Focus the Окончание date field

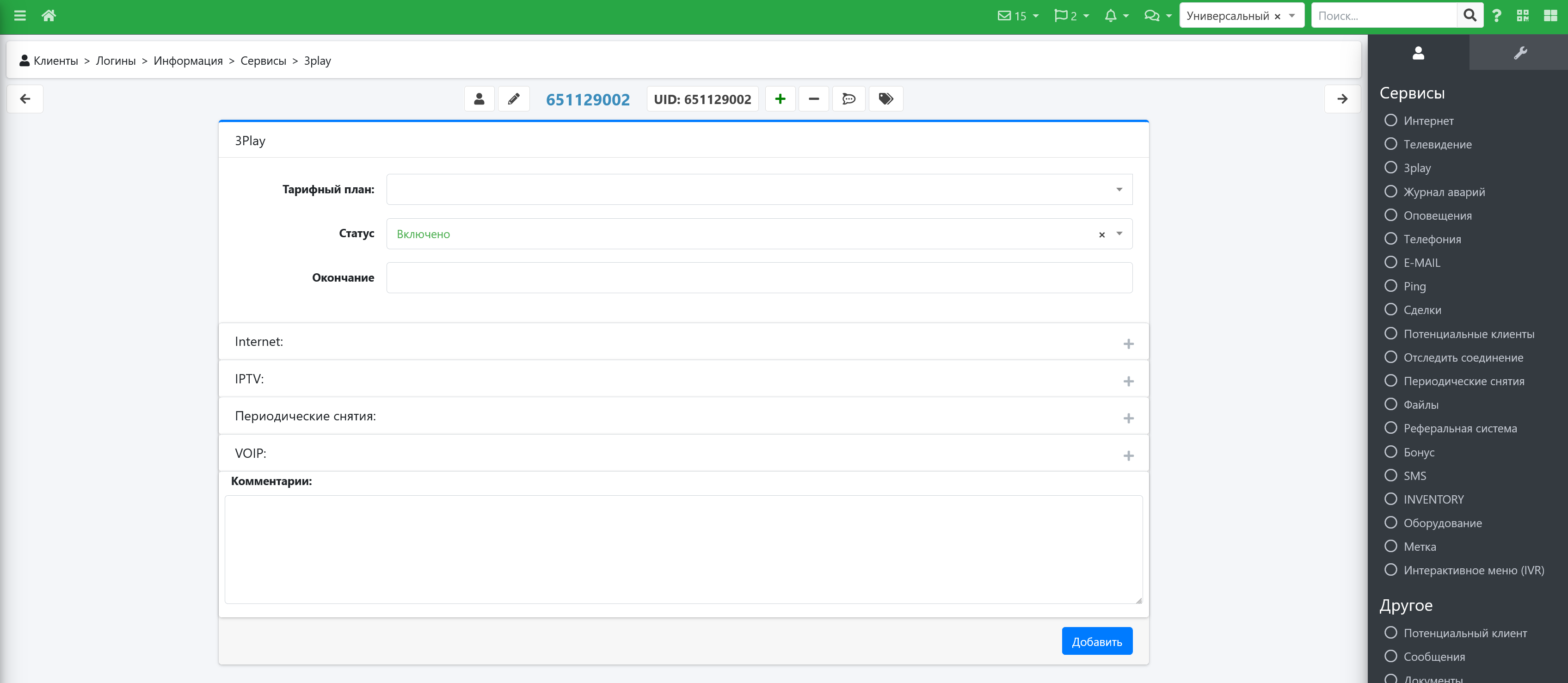click(759, 277)
